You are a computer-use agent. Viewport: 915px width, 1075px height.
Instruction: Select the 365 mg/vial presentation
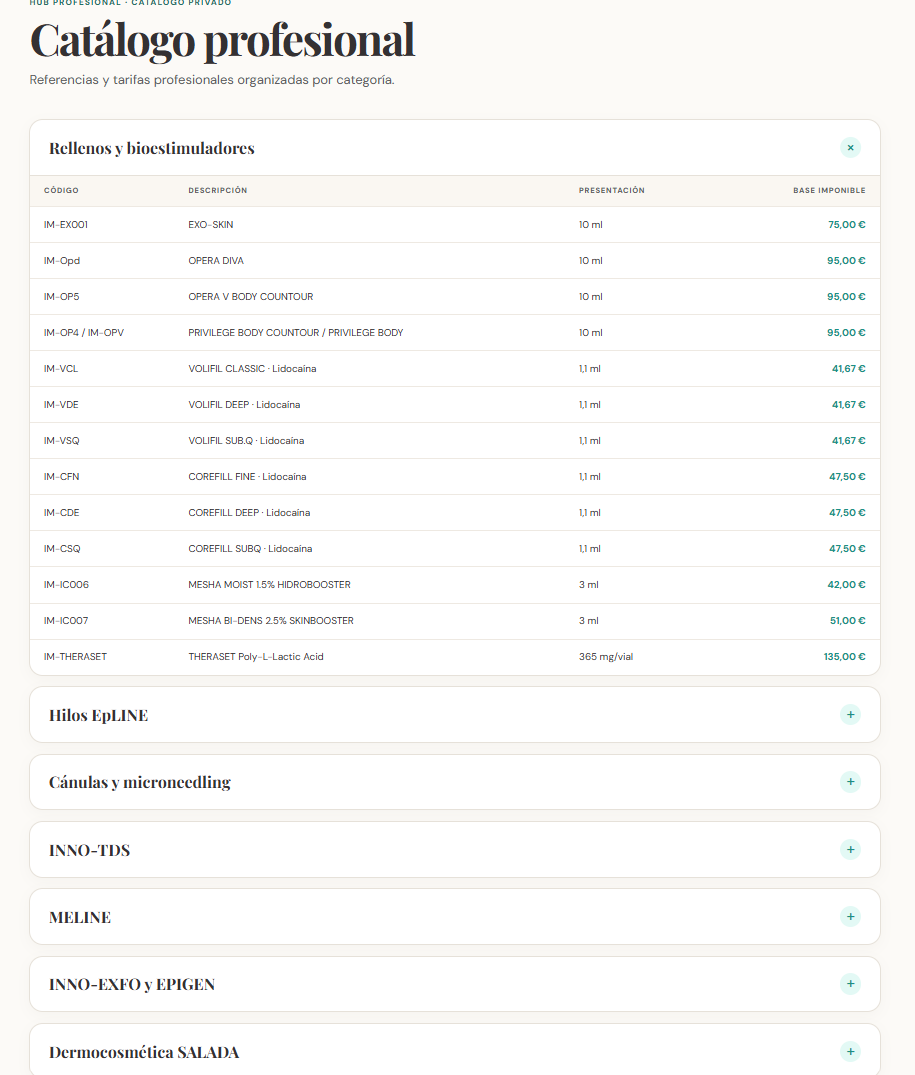606,657
